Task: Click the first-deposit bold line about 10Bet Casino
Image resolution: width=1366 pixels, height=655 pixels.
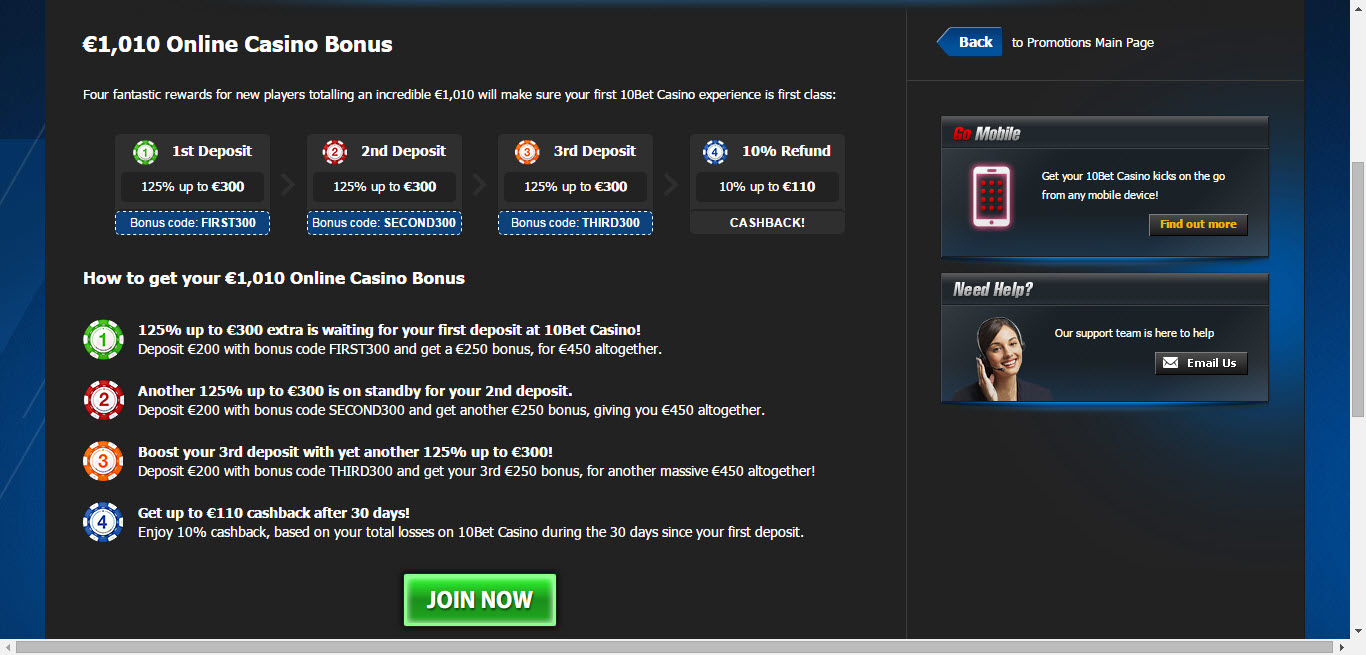Action: [x=389, y=330]
